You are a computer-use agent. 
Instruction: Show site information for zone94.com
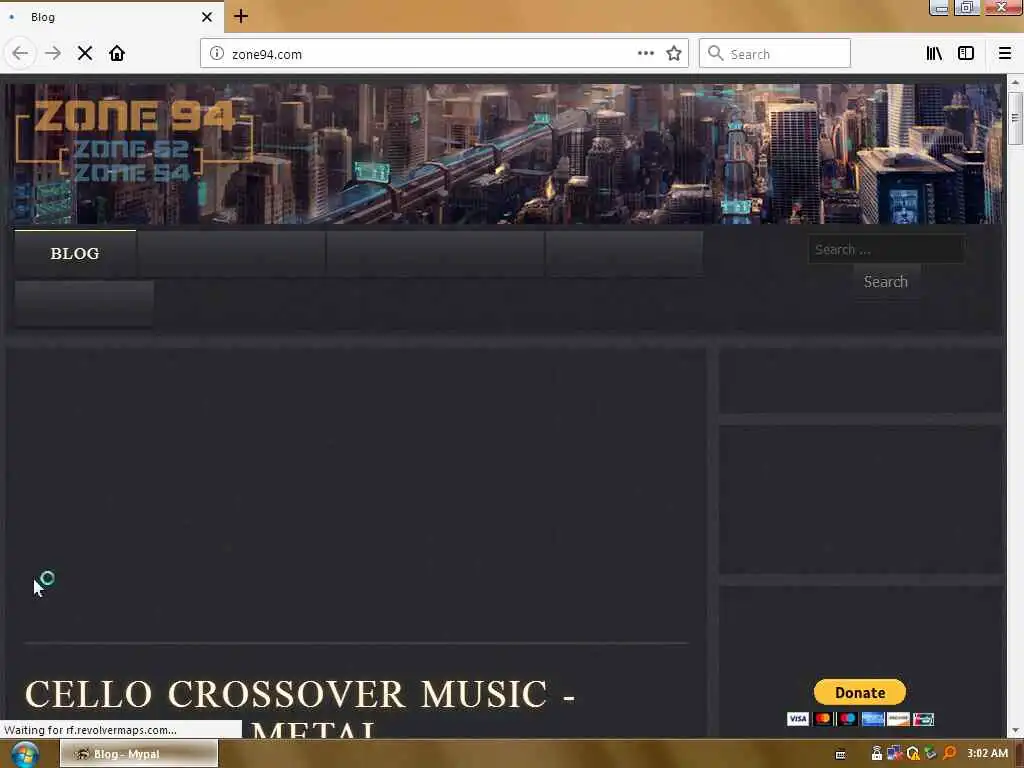pyautogui.click(x=217, y=54)
